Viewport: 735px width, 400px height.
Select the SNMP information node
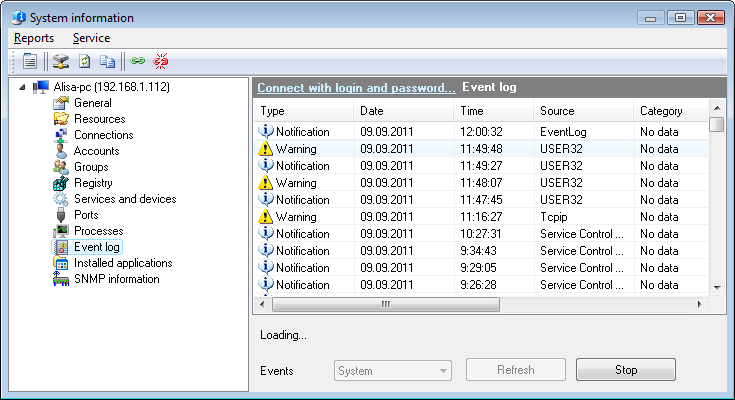[x=116, y=279]
